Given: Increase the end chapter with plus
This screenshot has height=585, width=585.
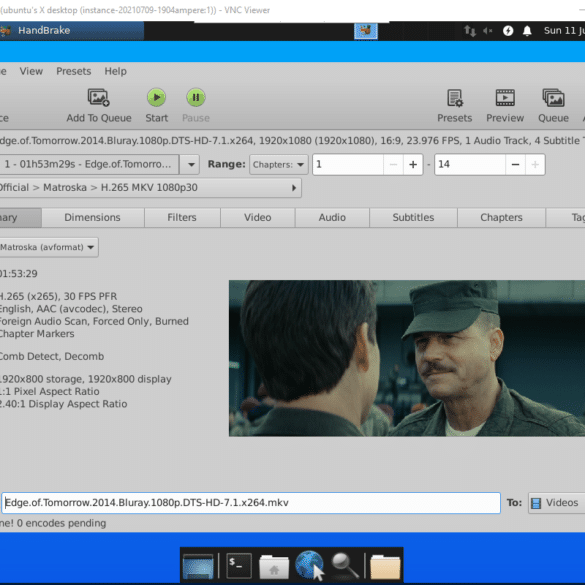Looking at the screenshot, I should pos(535,165).
